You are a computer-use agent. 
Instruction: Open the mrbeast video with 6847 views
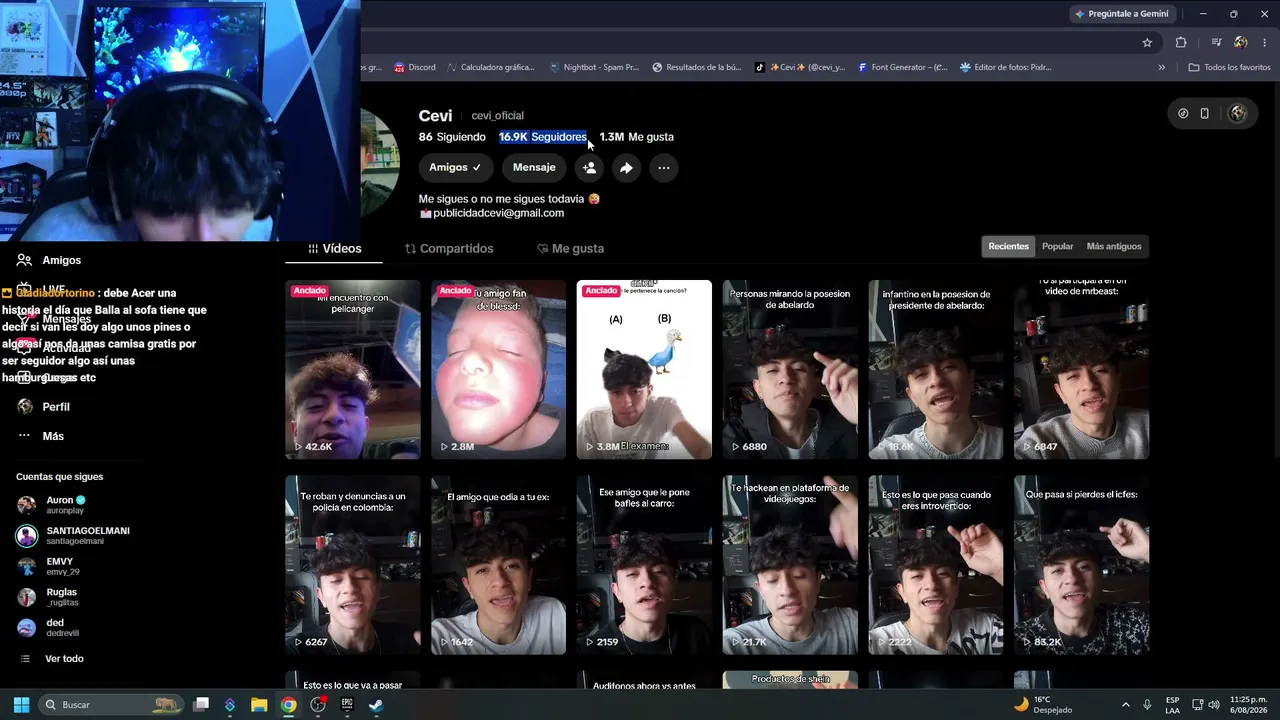tap(1081, 369)
